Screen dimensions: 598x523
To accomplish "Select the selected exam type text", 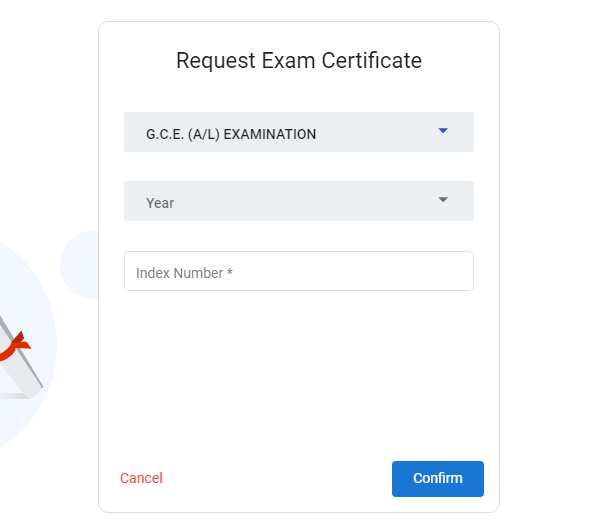I will (x=231, y=134).
